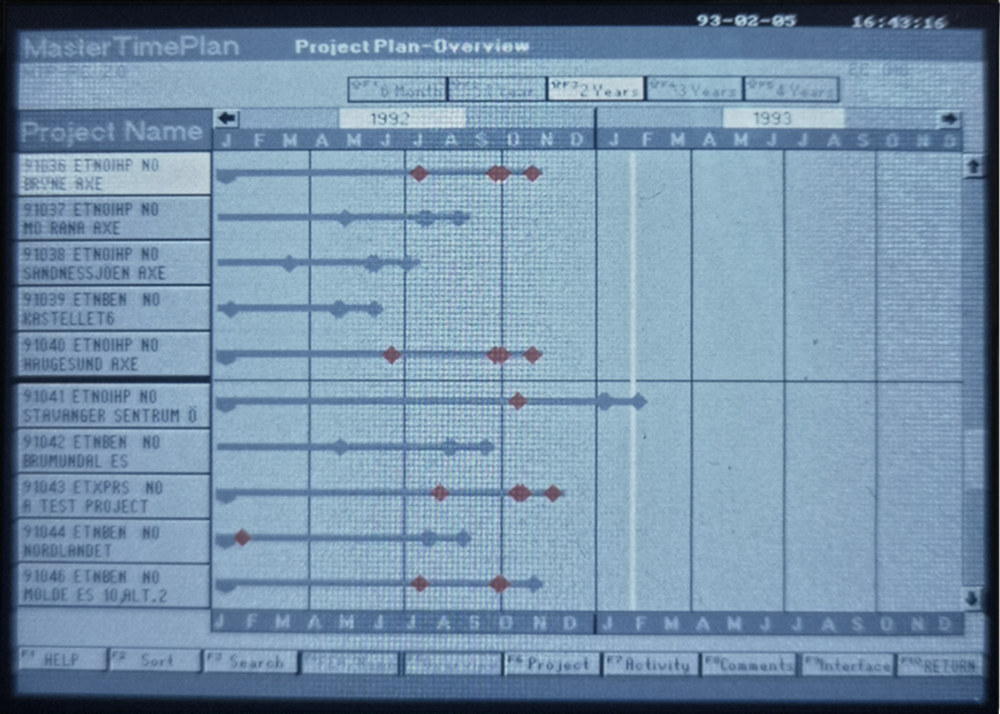Select project 91042 BRUMUNDAL ES

click(114, 451)
